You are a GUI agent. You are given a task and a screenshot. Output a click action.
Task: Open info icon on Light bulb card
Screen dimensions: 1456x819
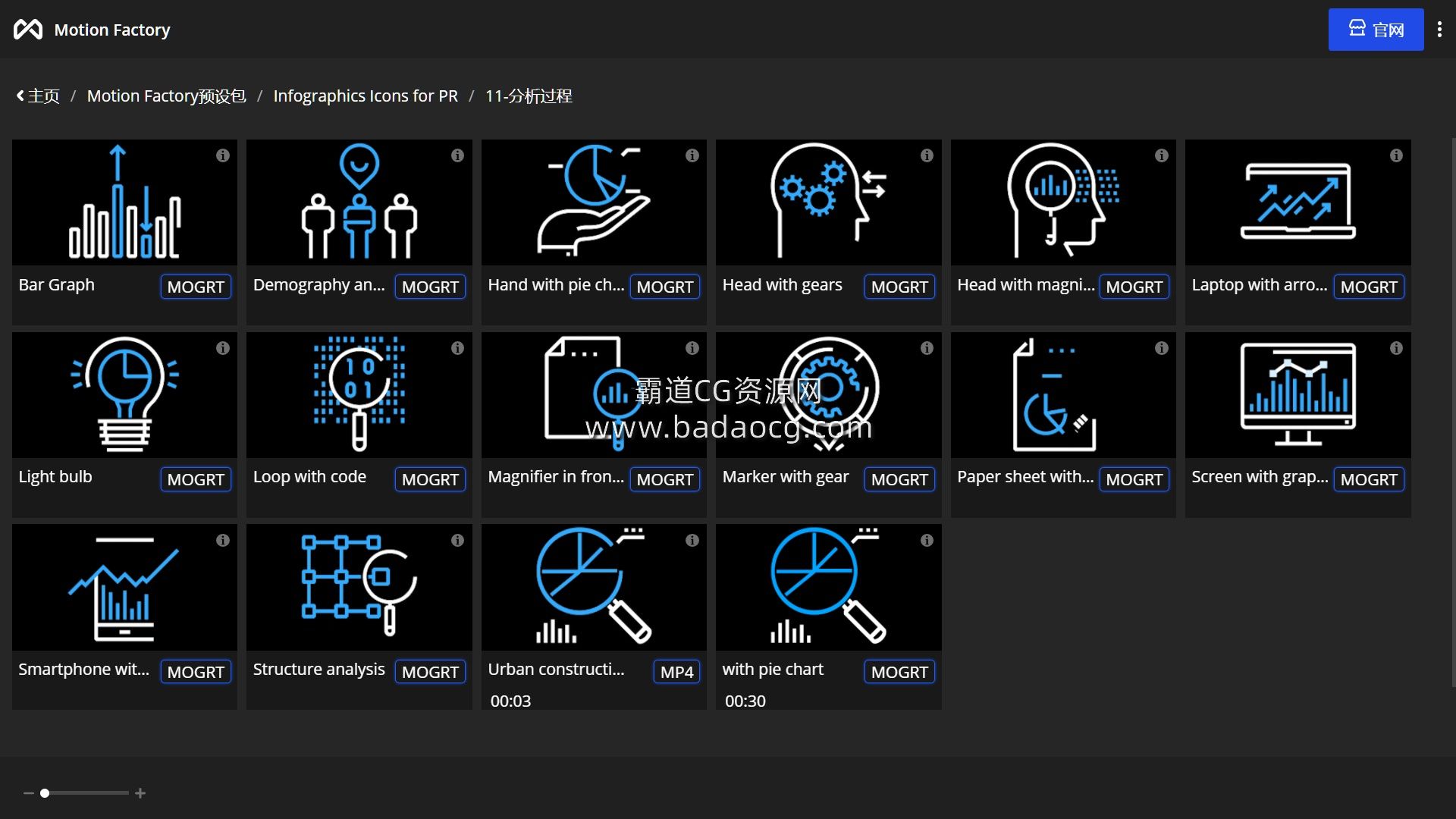[222, 348]
